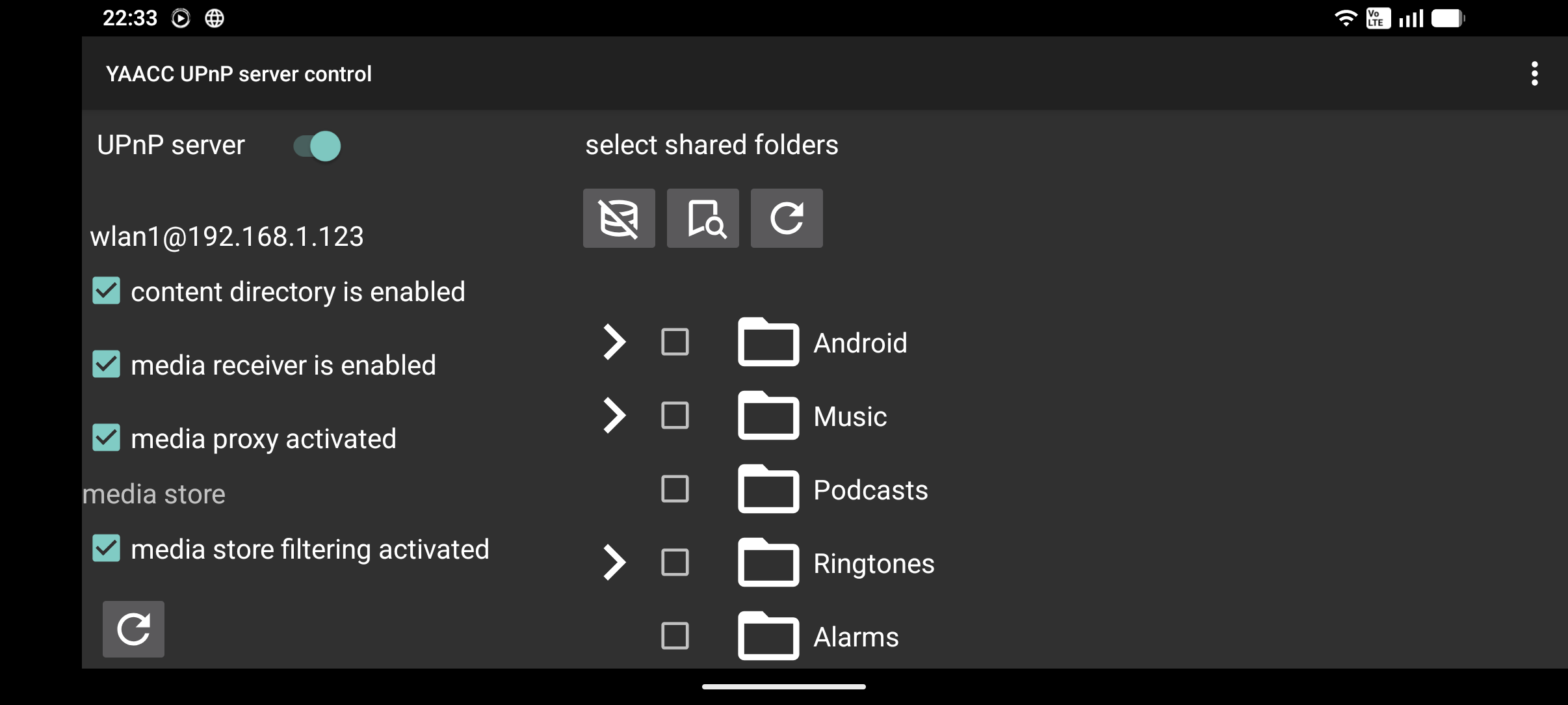Disable media store filtering checkbox
This screenshot has height=705, width=1568.
[x=107, y=549]
